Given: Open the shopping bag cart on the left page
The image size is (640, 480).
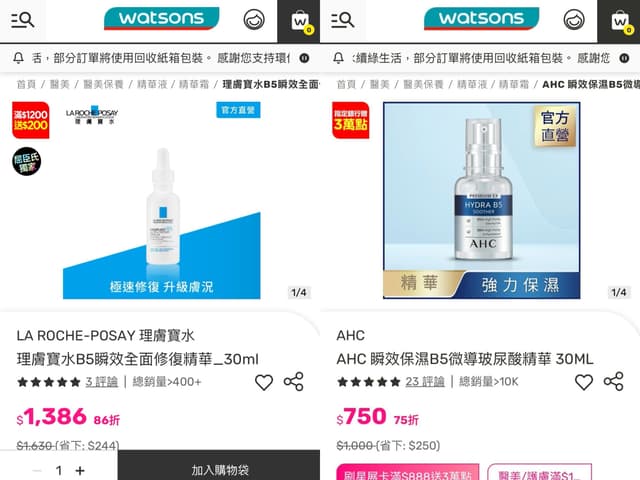Looking at the screenshot, I should point(299,21).
